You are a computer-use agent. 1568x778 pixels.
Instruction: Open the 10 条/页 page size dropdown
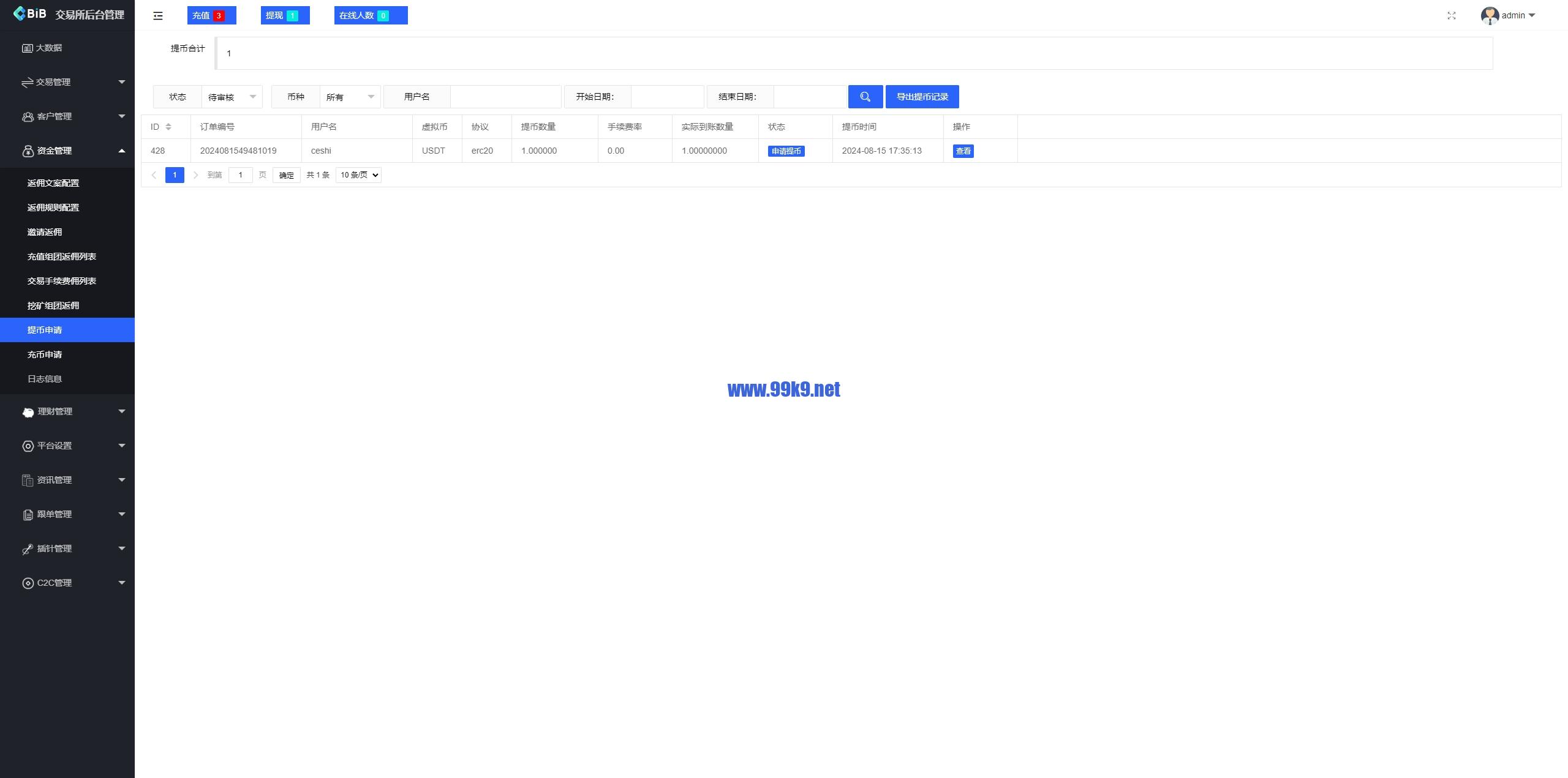tap(358, 175)
